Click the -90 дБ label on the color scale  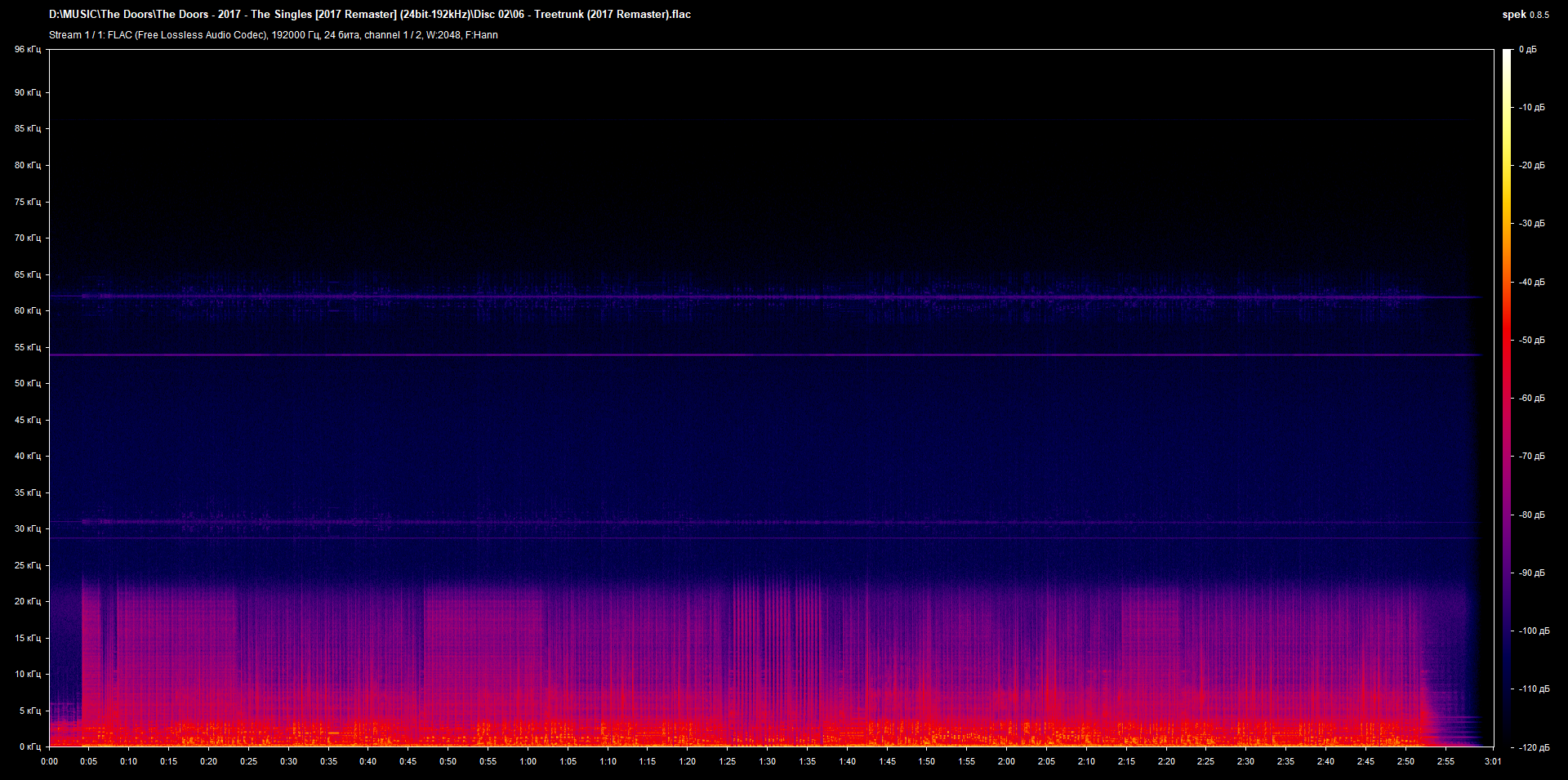(1531, 573)
